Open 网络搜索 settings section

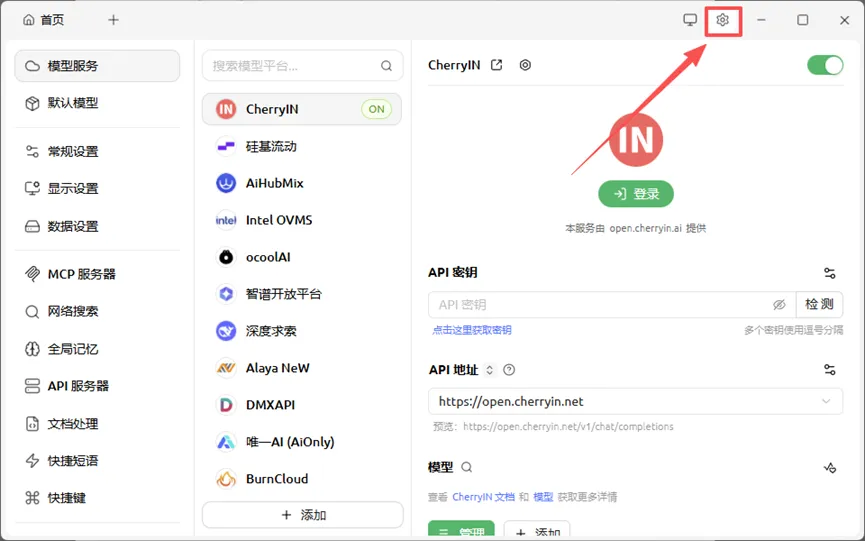[x=97, y=312]
